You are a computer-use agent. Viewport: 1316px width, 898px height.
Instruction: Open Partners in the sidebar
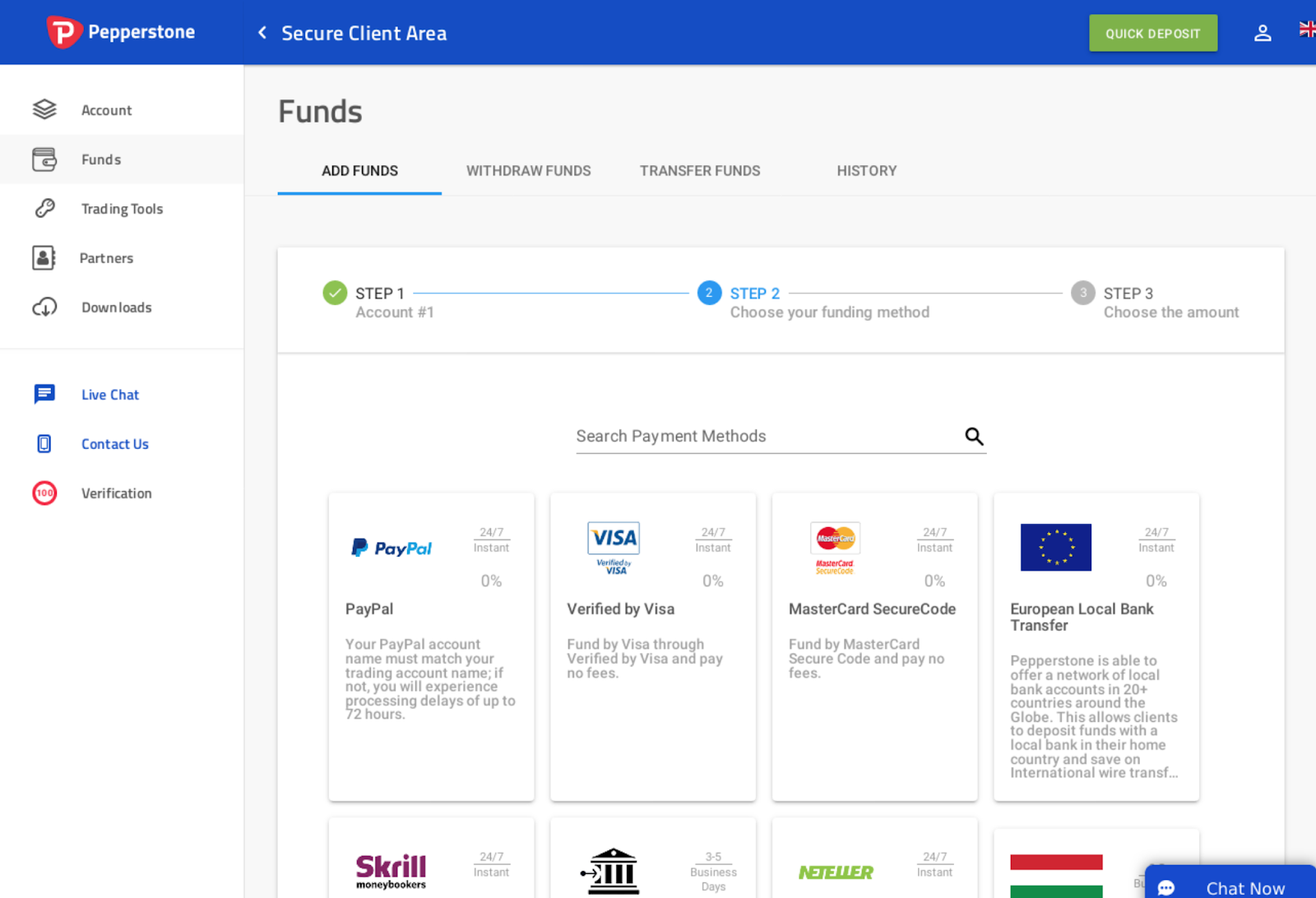pyautogui.click(x=122, y=257)
